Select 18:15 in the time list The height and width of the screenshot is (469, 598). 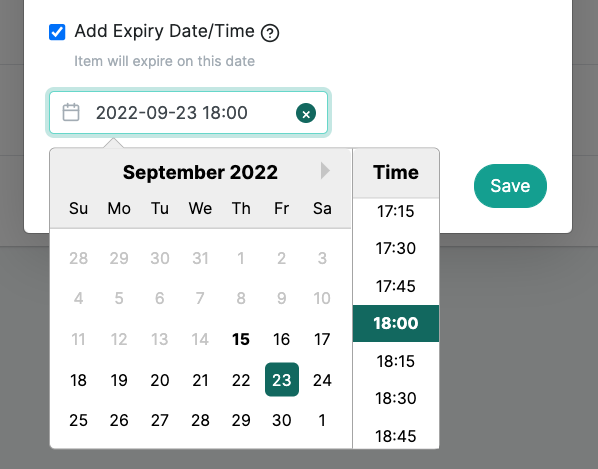pyautogui.click(x=396, y=361)
